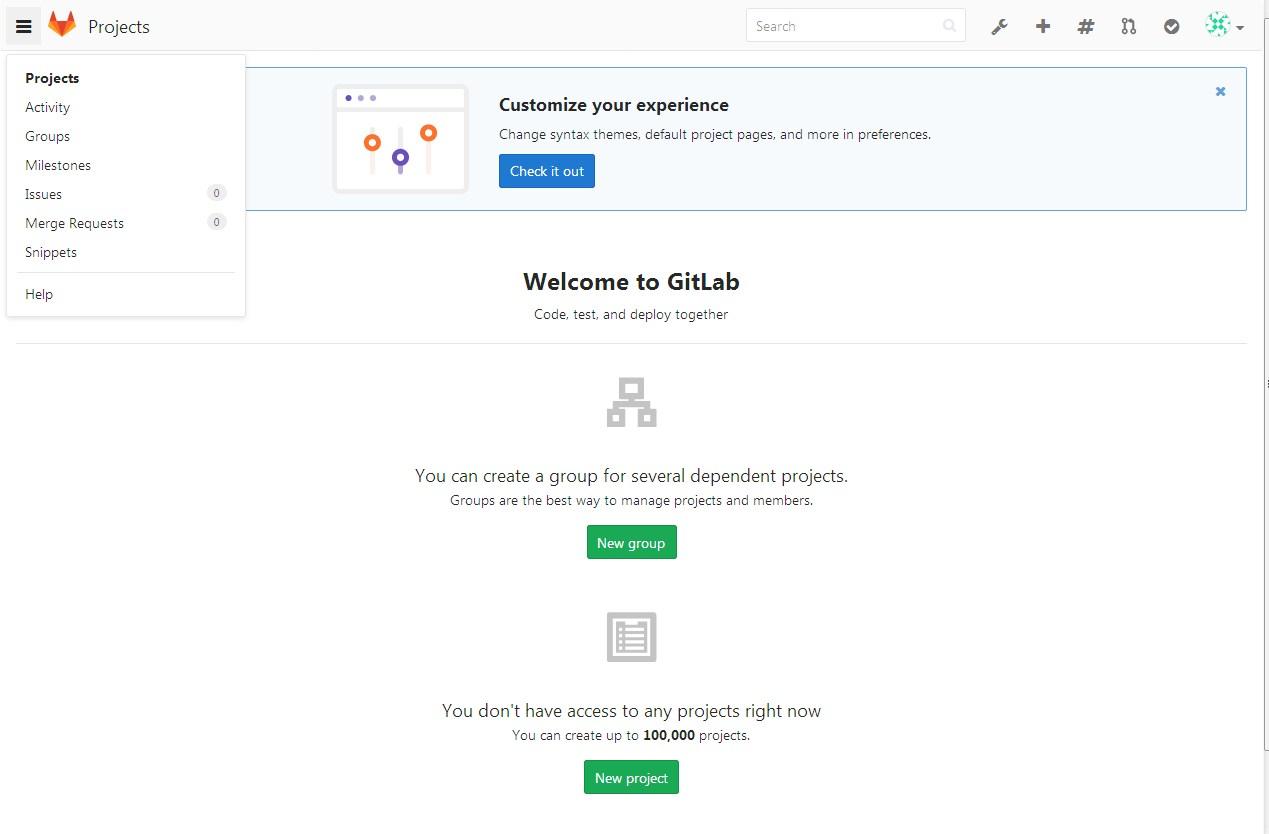Click the Check it out button
The width and height of the screenshot is (1269, 834).
point(547,171)
